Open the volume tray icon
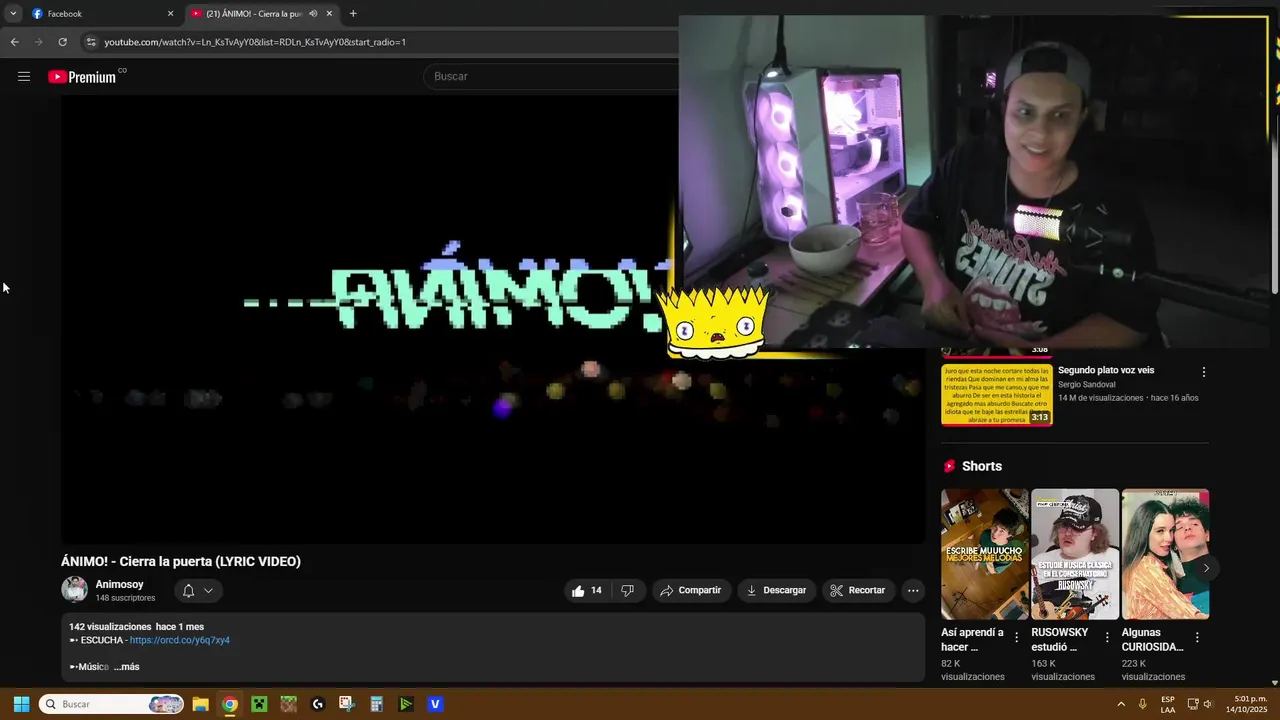This screenshot has width=1280, height=720. point(1208,704)
